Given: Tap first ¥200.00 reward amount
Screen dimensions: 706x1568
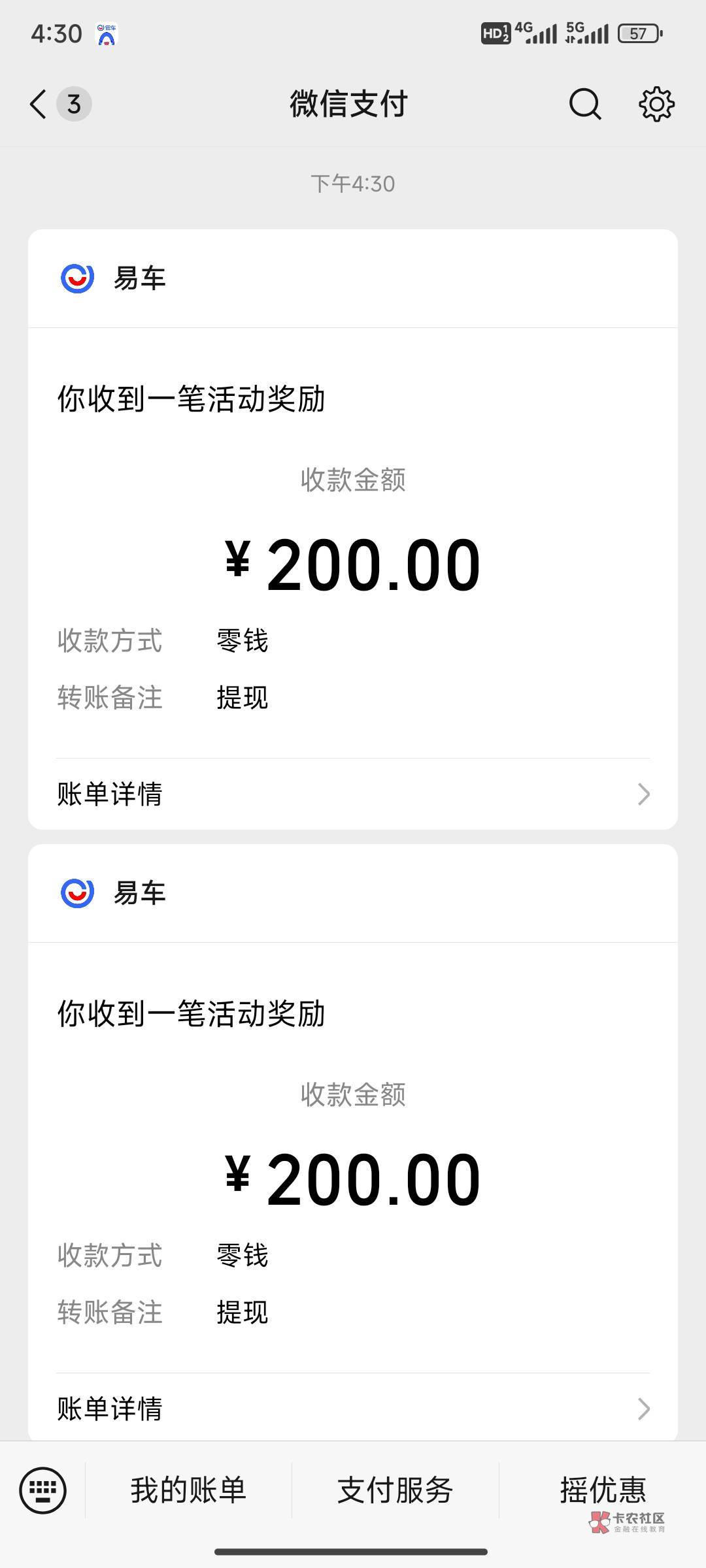Looking at the screenshot, I should (x=353, y=565).
